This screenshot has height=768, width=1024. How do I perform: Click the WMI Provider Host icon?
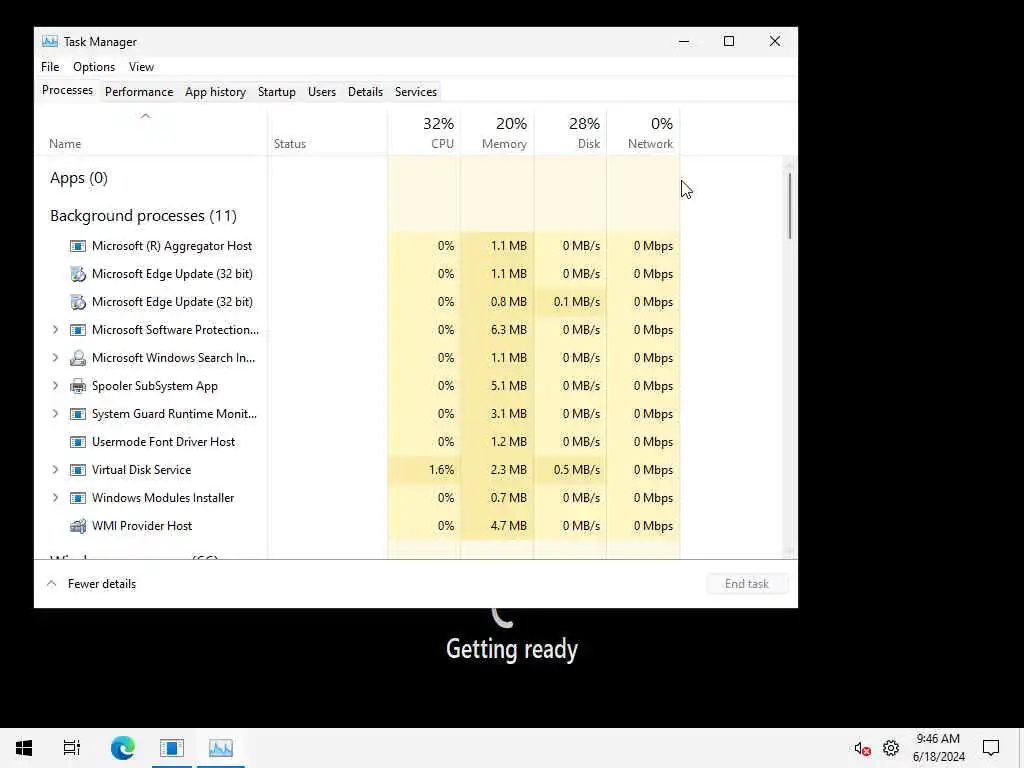coord(78,526)
